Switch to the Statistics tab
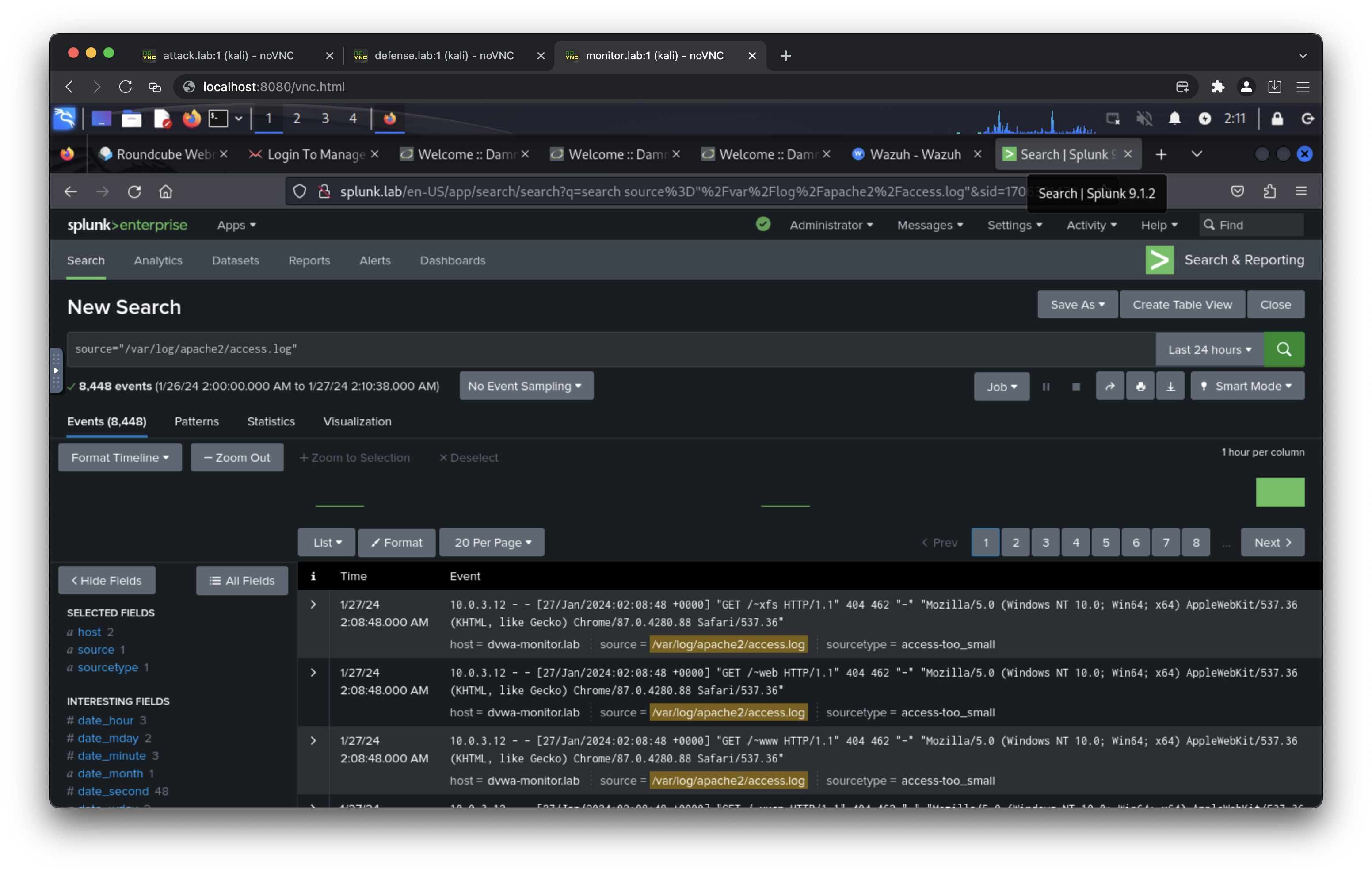This screenshot has width=1372, height=873. [271, 421]
